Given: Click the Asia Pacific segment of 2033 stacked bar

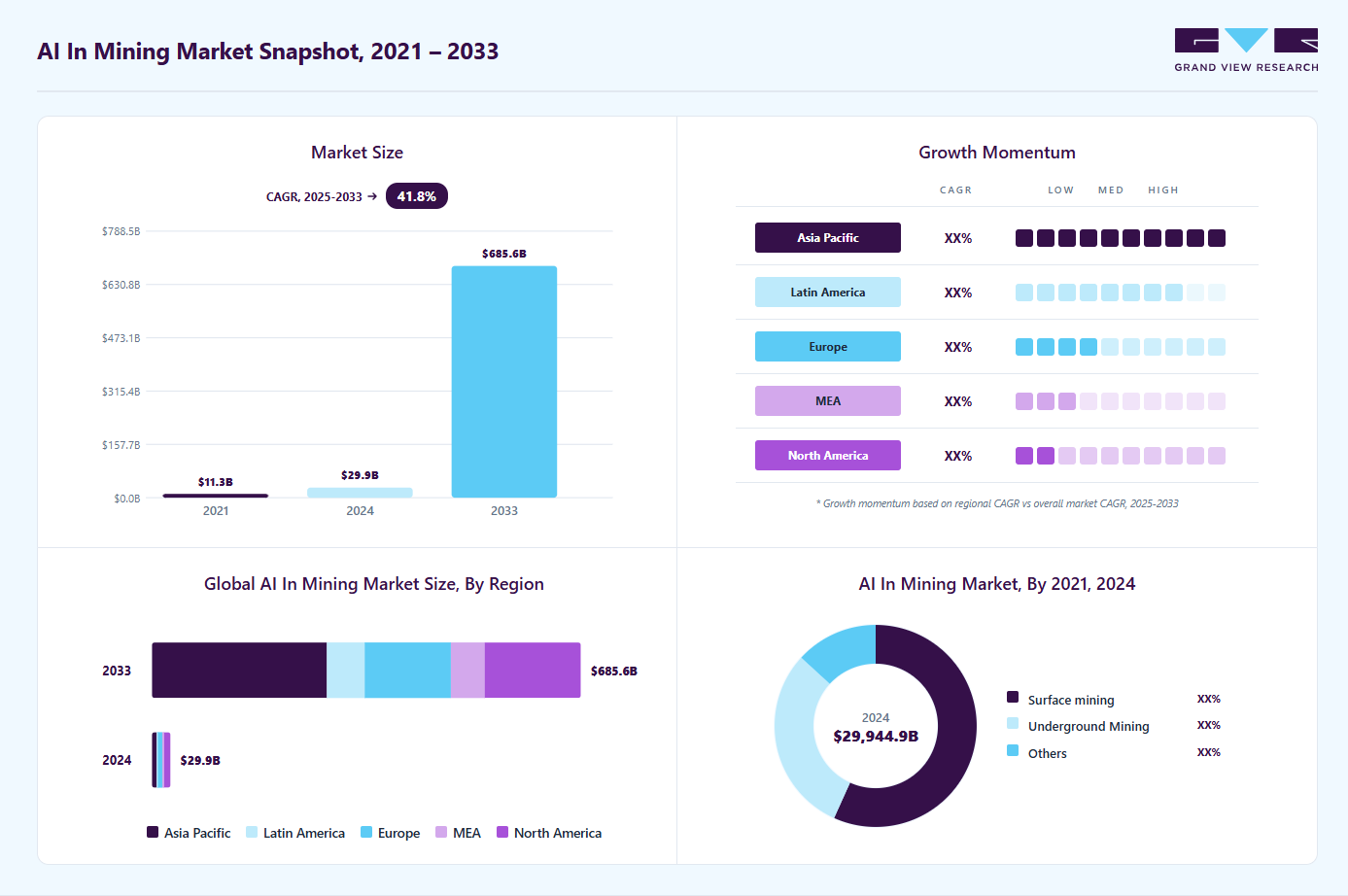Looking at the screenshot, I should tap(239, 670).
